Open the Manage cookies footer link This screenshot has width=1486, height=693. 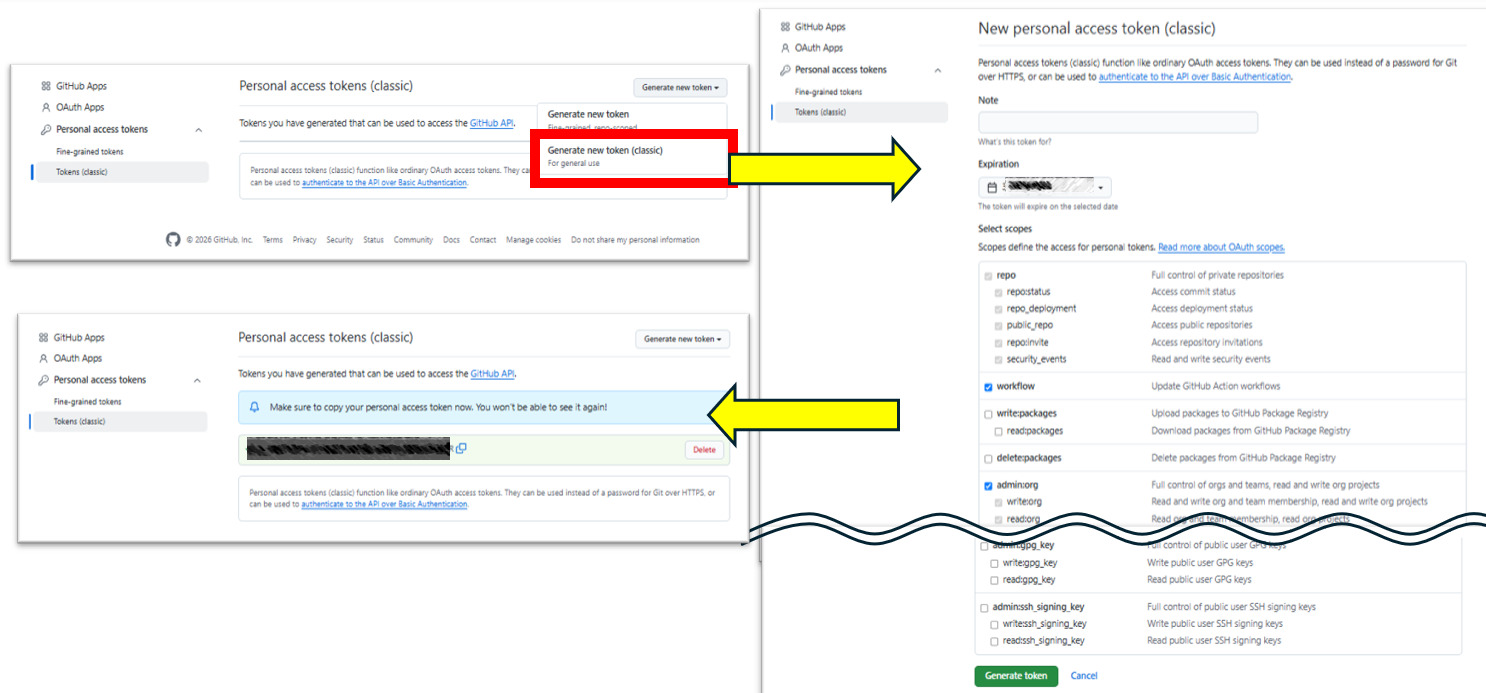click(534, 240)
